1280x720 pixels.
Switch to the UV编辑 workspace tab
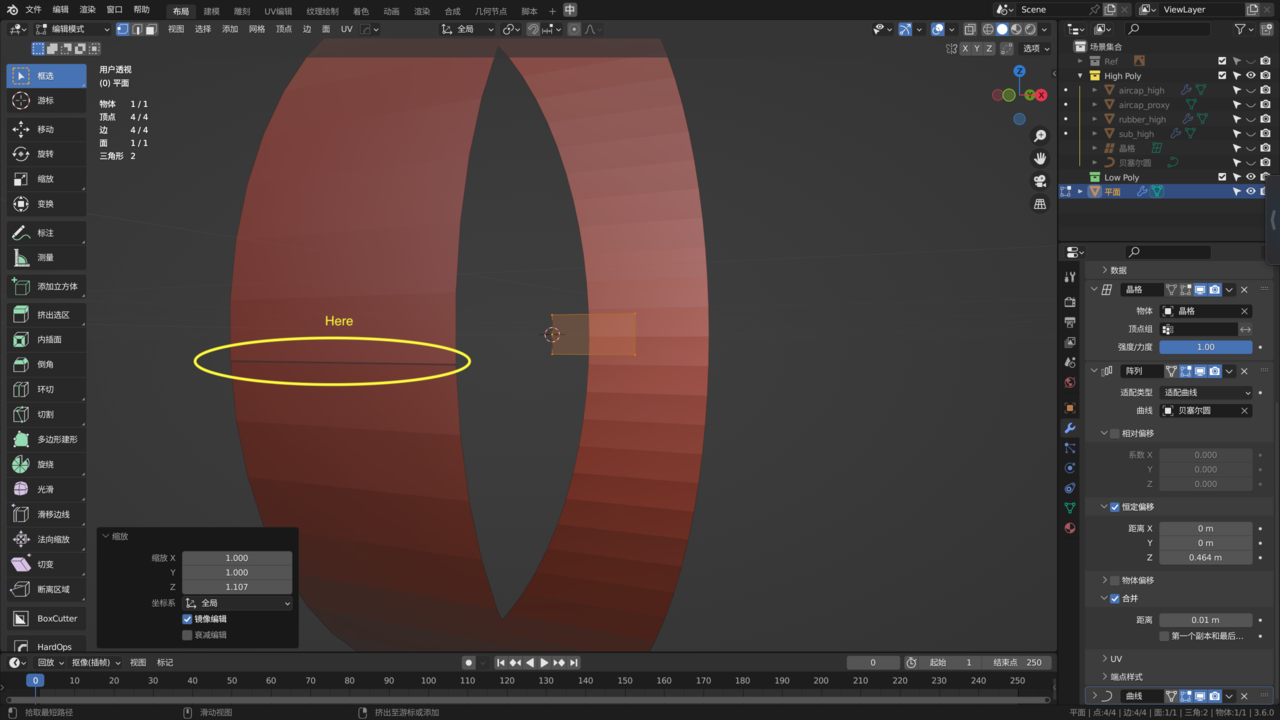(x=278, y=11)
